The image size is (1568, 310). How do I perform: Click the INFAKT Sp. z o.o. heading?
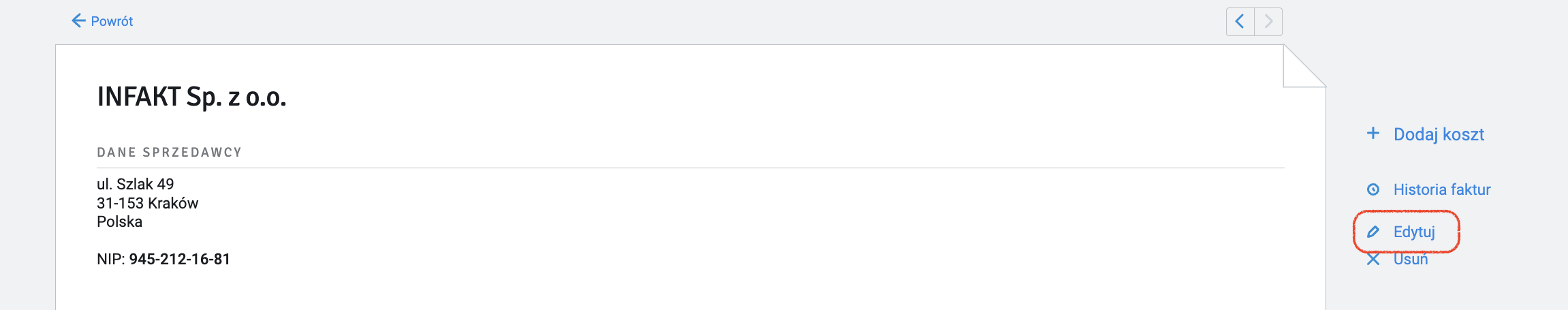(191, 97)
